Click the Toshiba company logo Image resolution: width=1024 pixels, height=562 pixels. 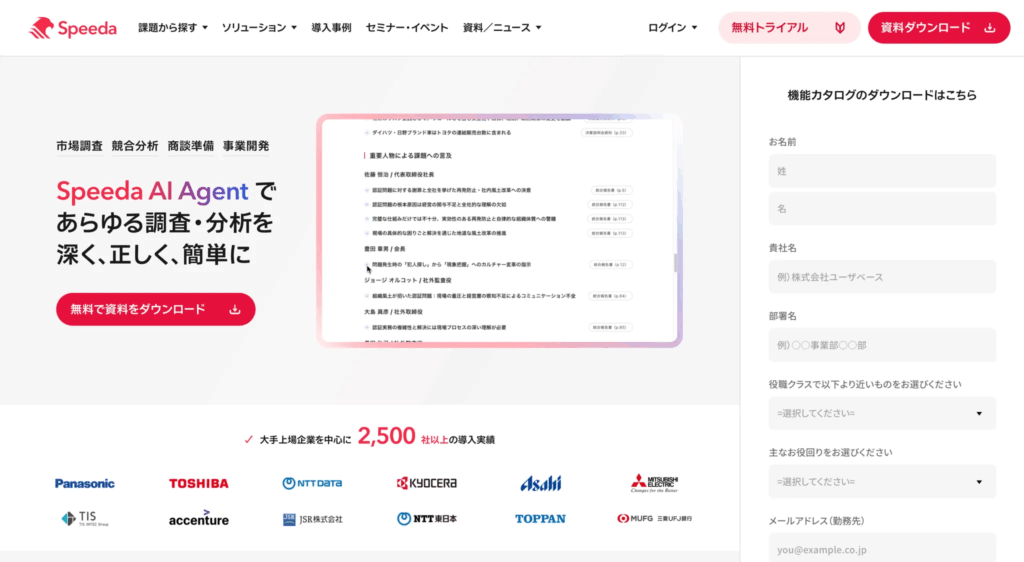click(198, 483)
